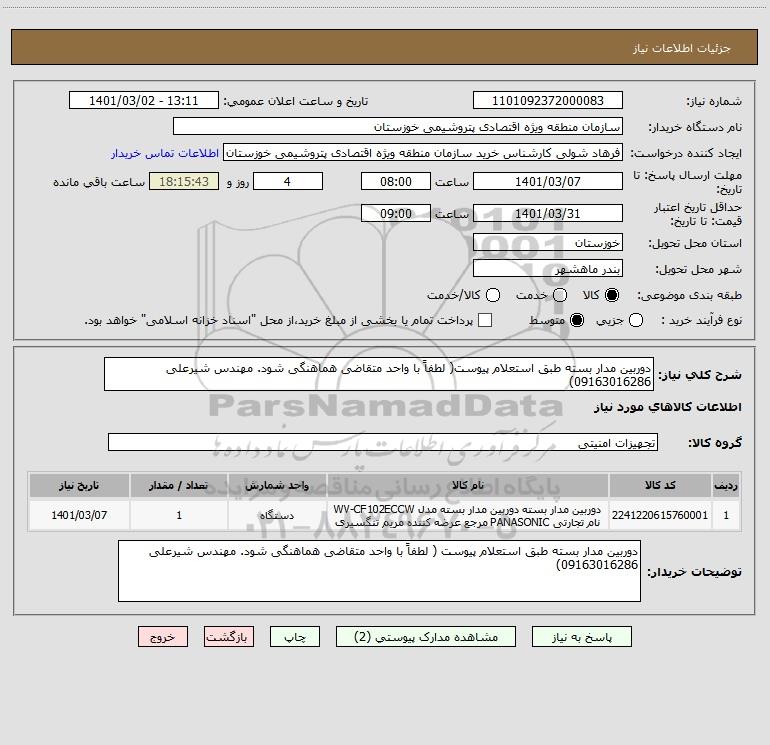Click the need number field 1101092372000083

[548, 101]
